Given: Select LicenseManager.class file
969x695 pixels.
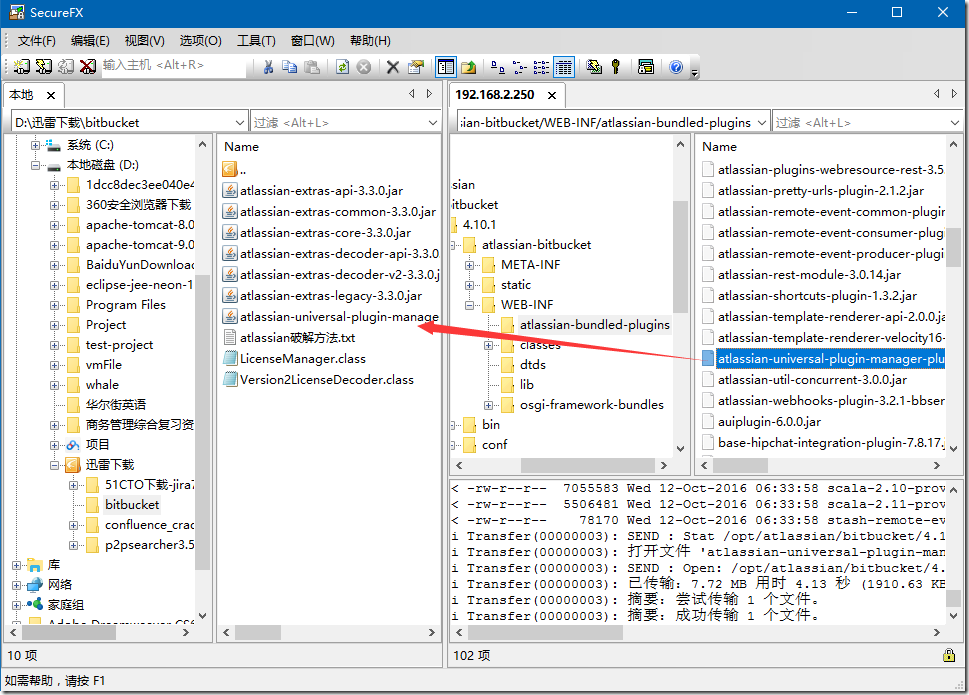Looking at the screenshot, I should tap(303, 359).
